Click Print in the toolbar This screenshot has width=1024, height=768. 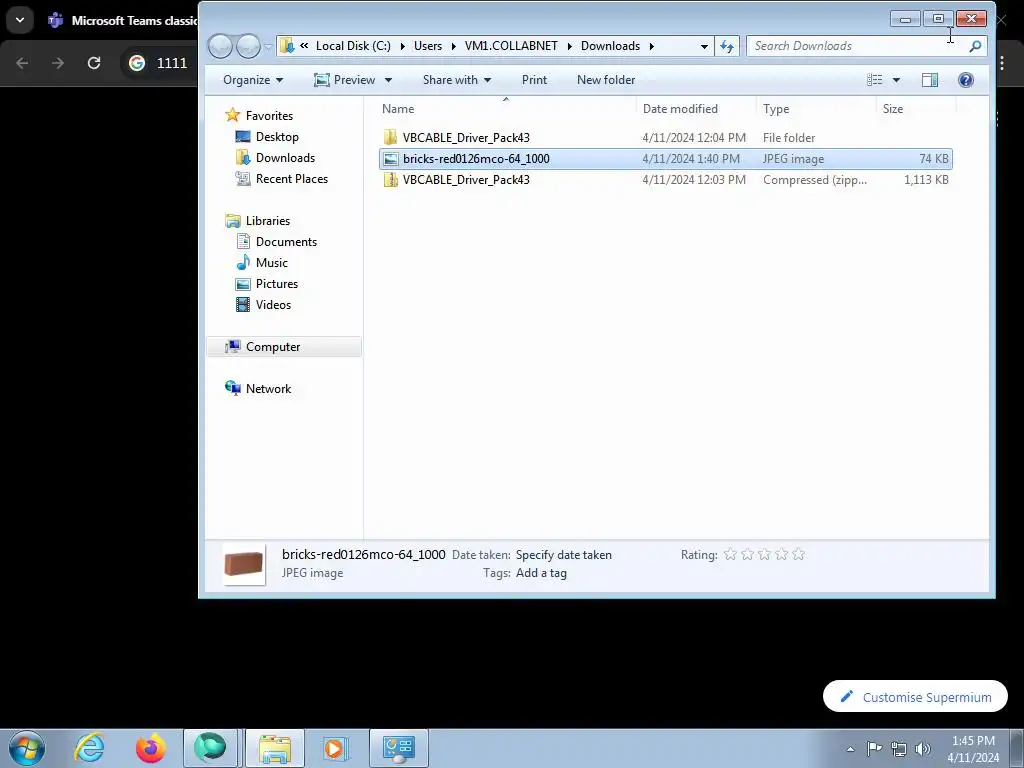pos(534,80)
